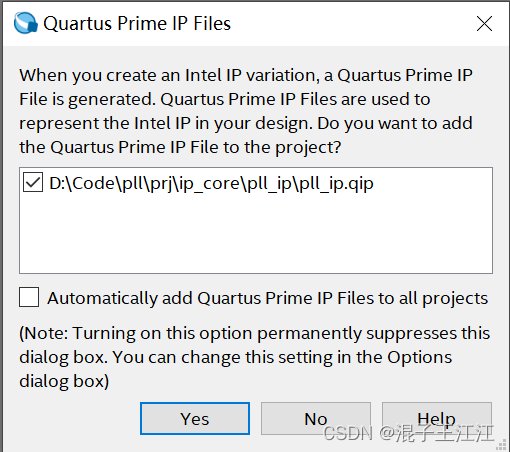Click the 'pll_ip.qip' filename at the path end
This screenshot has width=510, height=452.
[336, 184]
